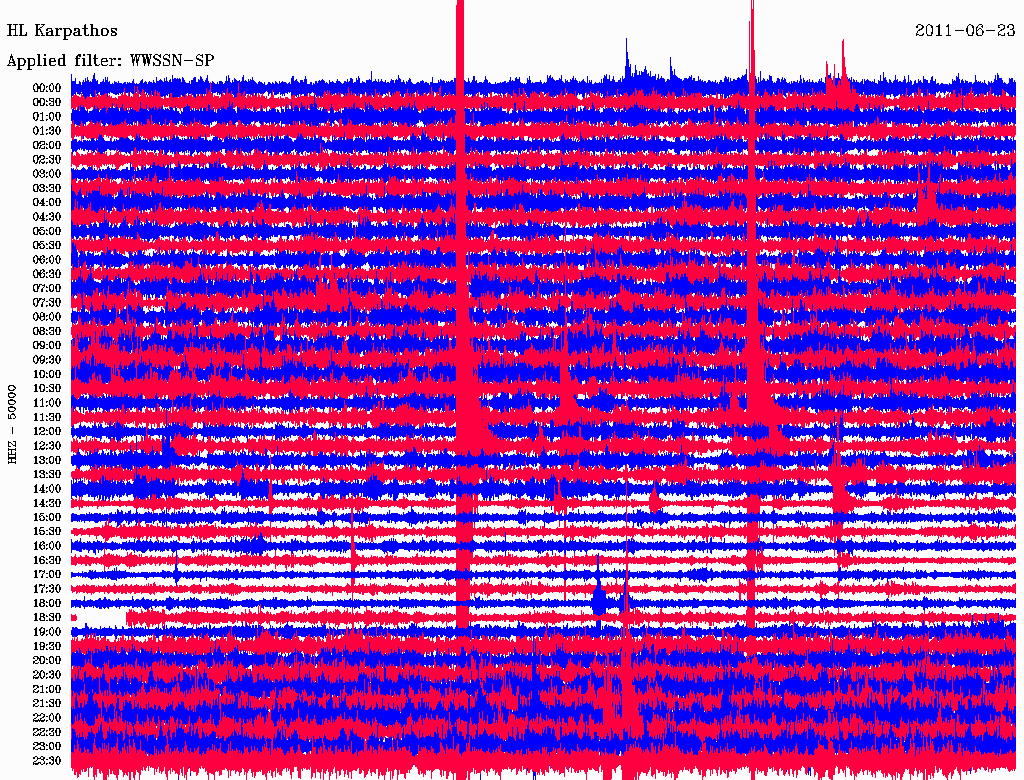This screenshot has width=1024, height=780.
Task: Select the 09:30 time label
Action: pyautogui.click(x=47, y=359)
